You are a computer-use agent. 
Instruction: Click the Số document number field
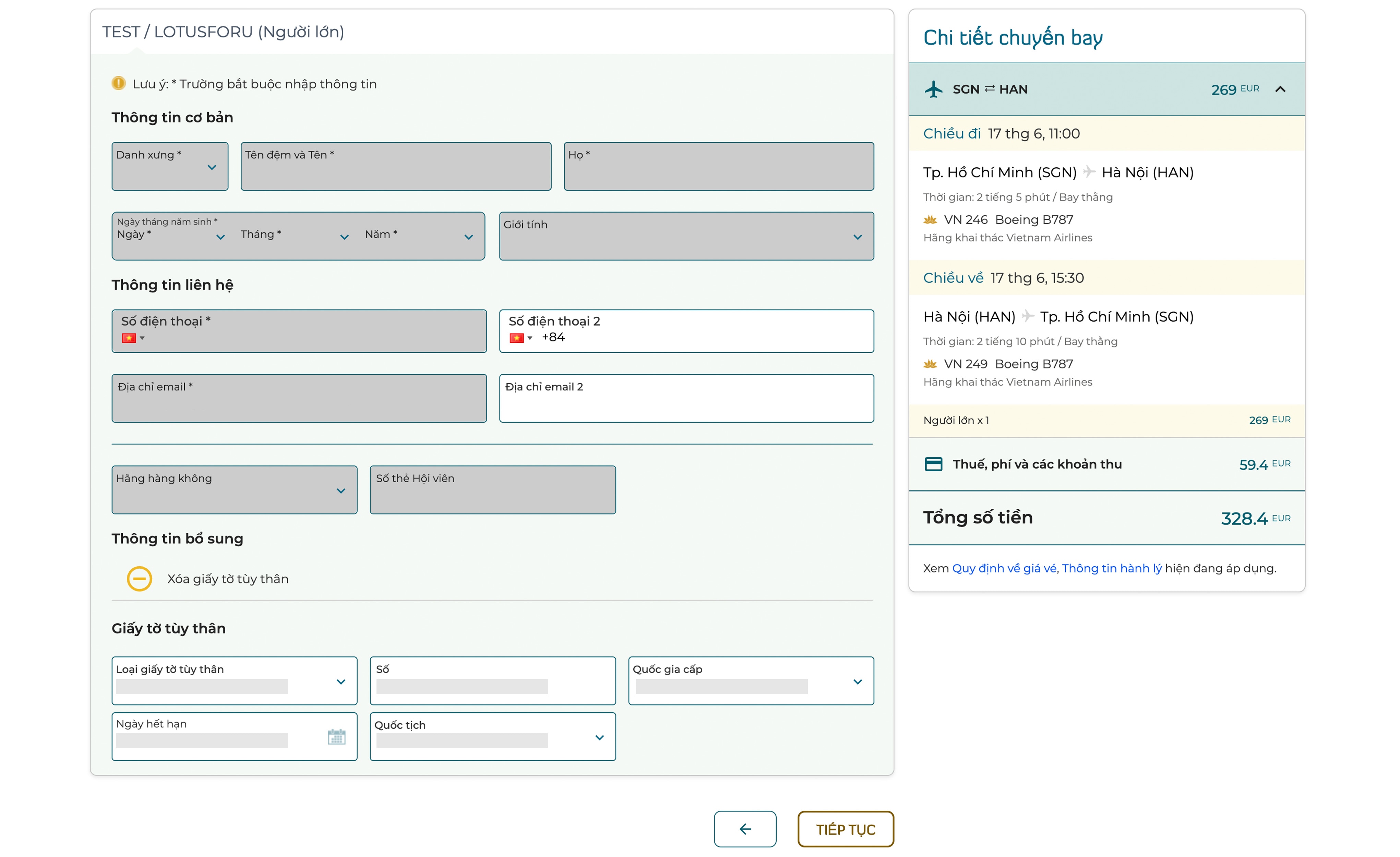point(493,681)
